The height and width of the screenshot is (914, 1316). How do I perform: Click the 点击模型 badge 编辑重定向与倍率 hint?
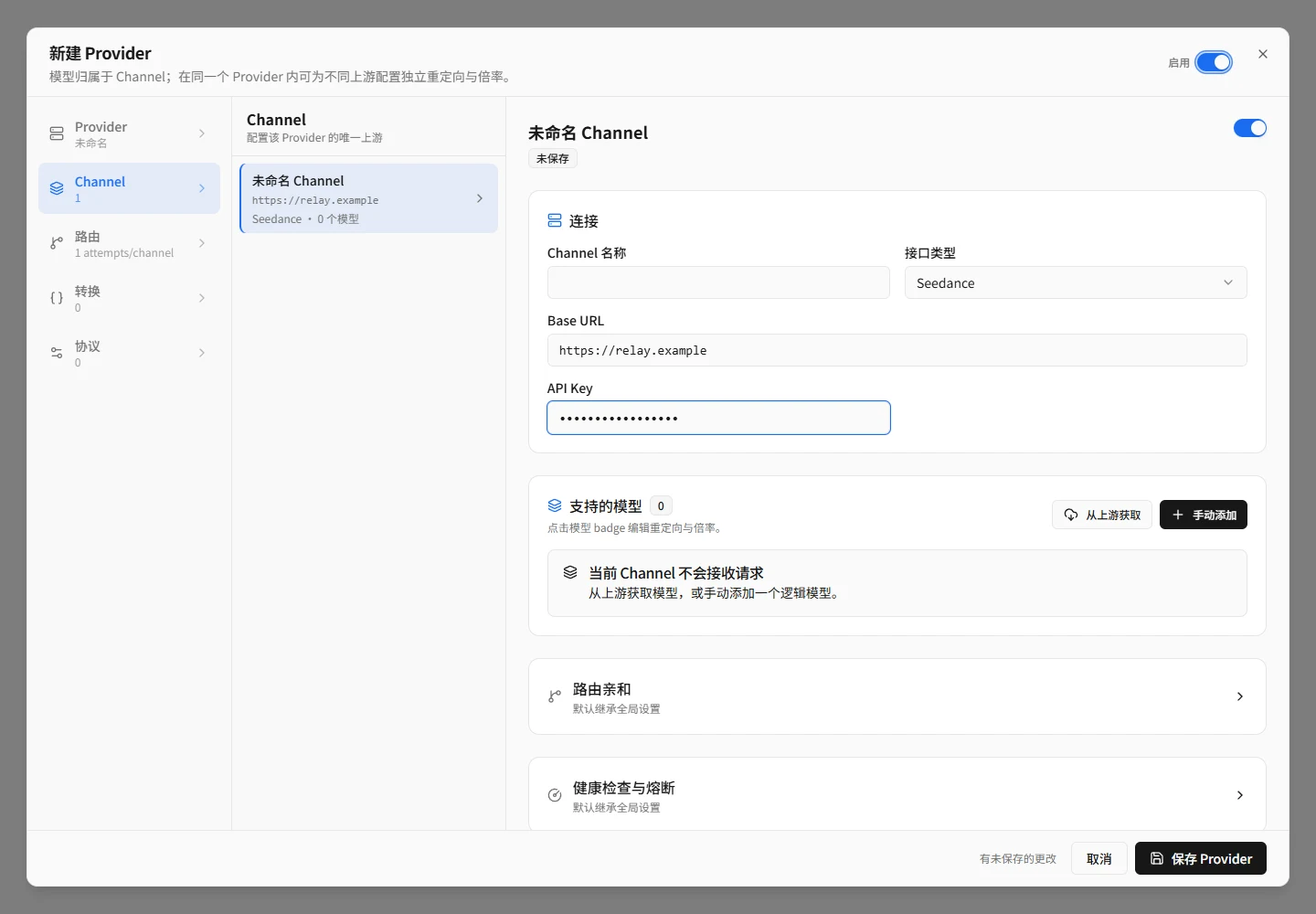(x=636, y=528)
